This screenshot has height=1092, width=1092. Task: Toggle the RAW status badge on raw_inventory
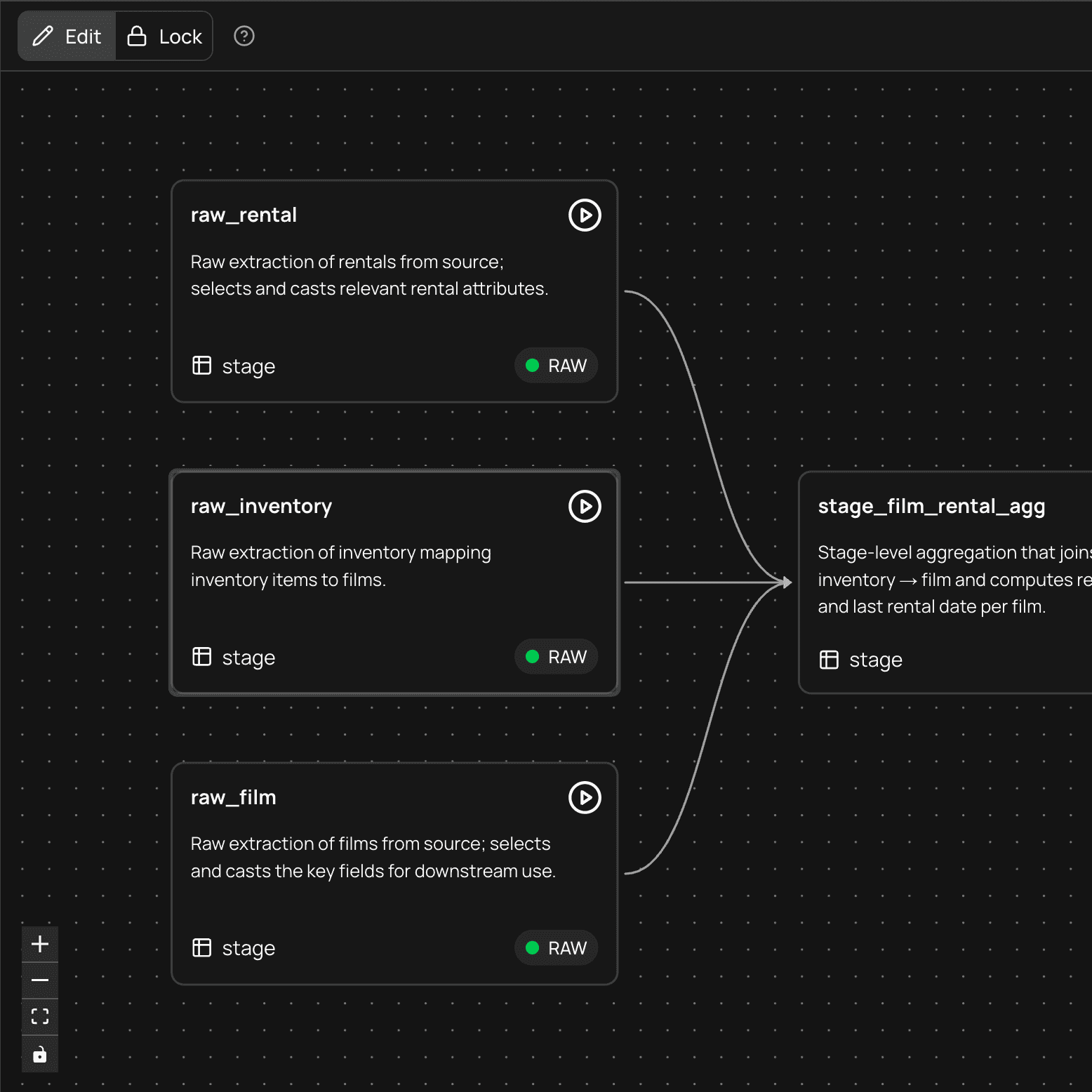tap(556, 657)
